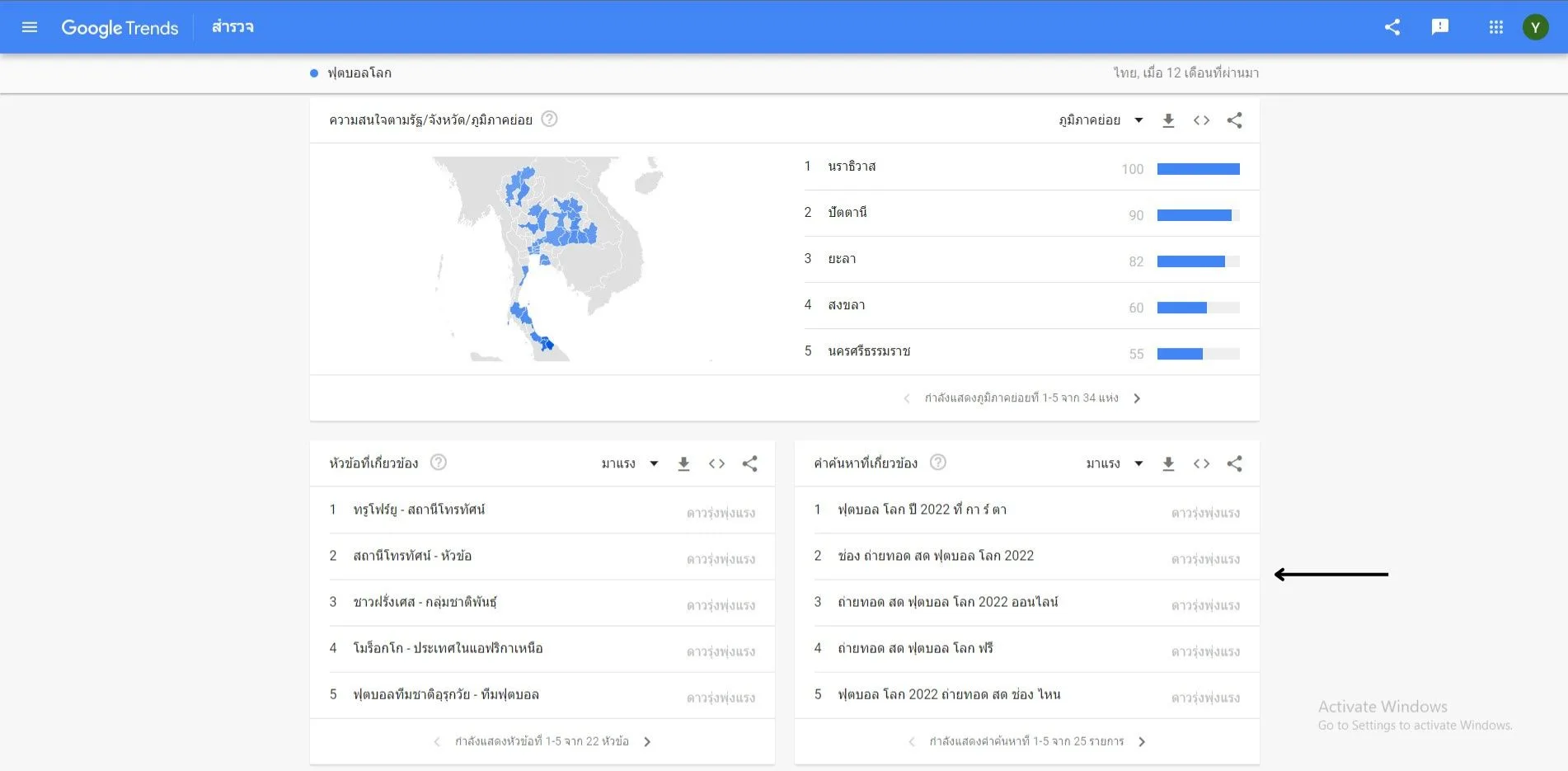
Task: Share the related queries card
Action: [x=1234, y=463]
